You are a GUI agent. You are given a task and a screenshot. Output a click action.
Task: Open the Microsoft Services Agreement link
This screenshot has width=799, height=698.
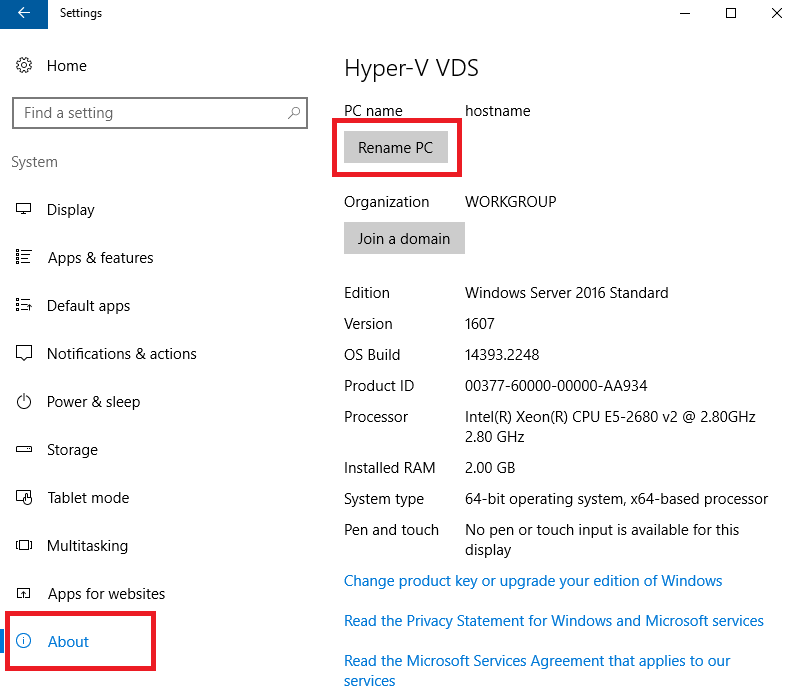[537, 670]
